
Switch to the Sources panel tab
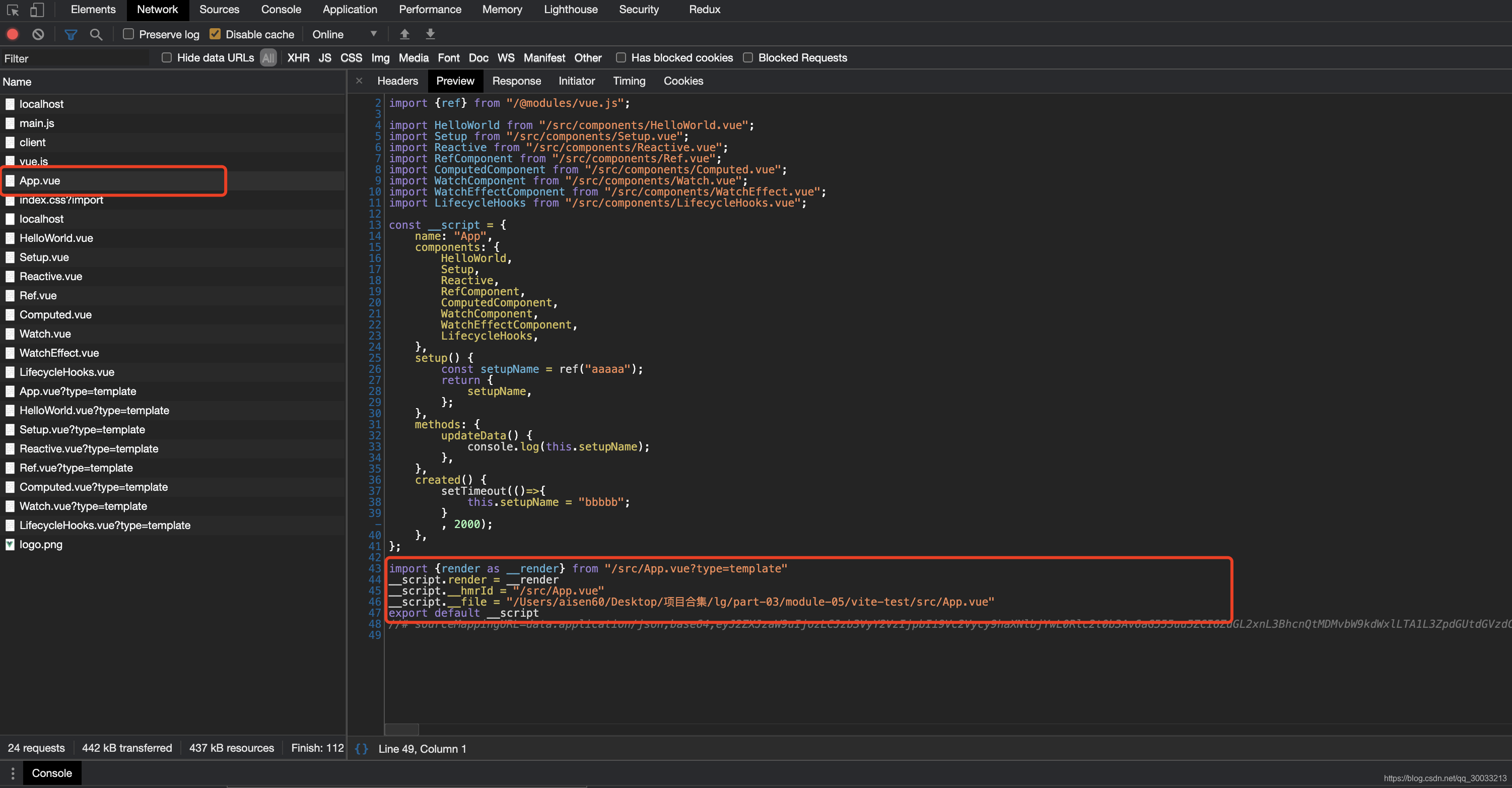(x=219, y=10)
